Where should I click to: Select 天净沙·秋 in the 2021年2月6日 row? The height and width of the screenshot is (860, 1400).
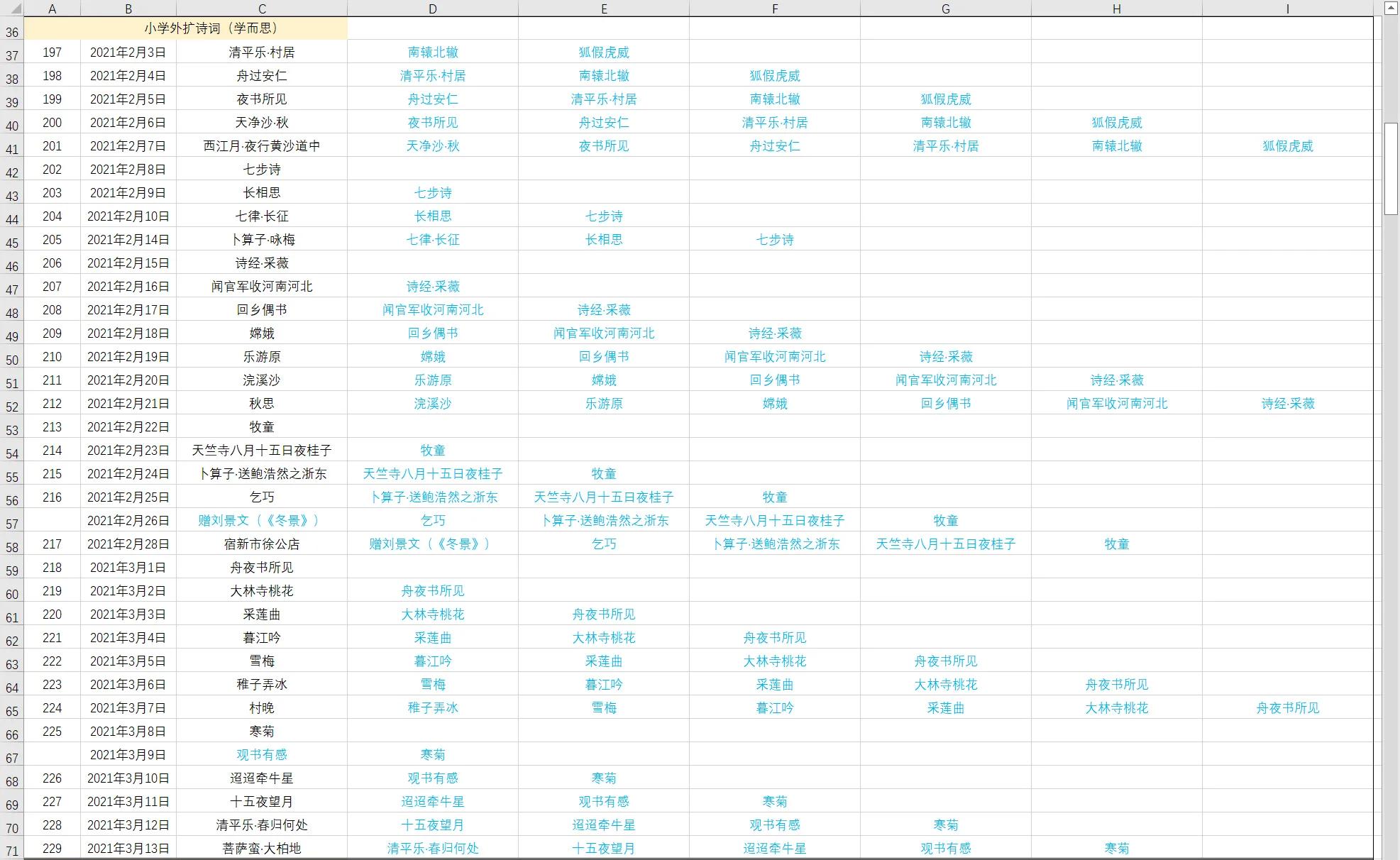(x=262, y=122)
